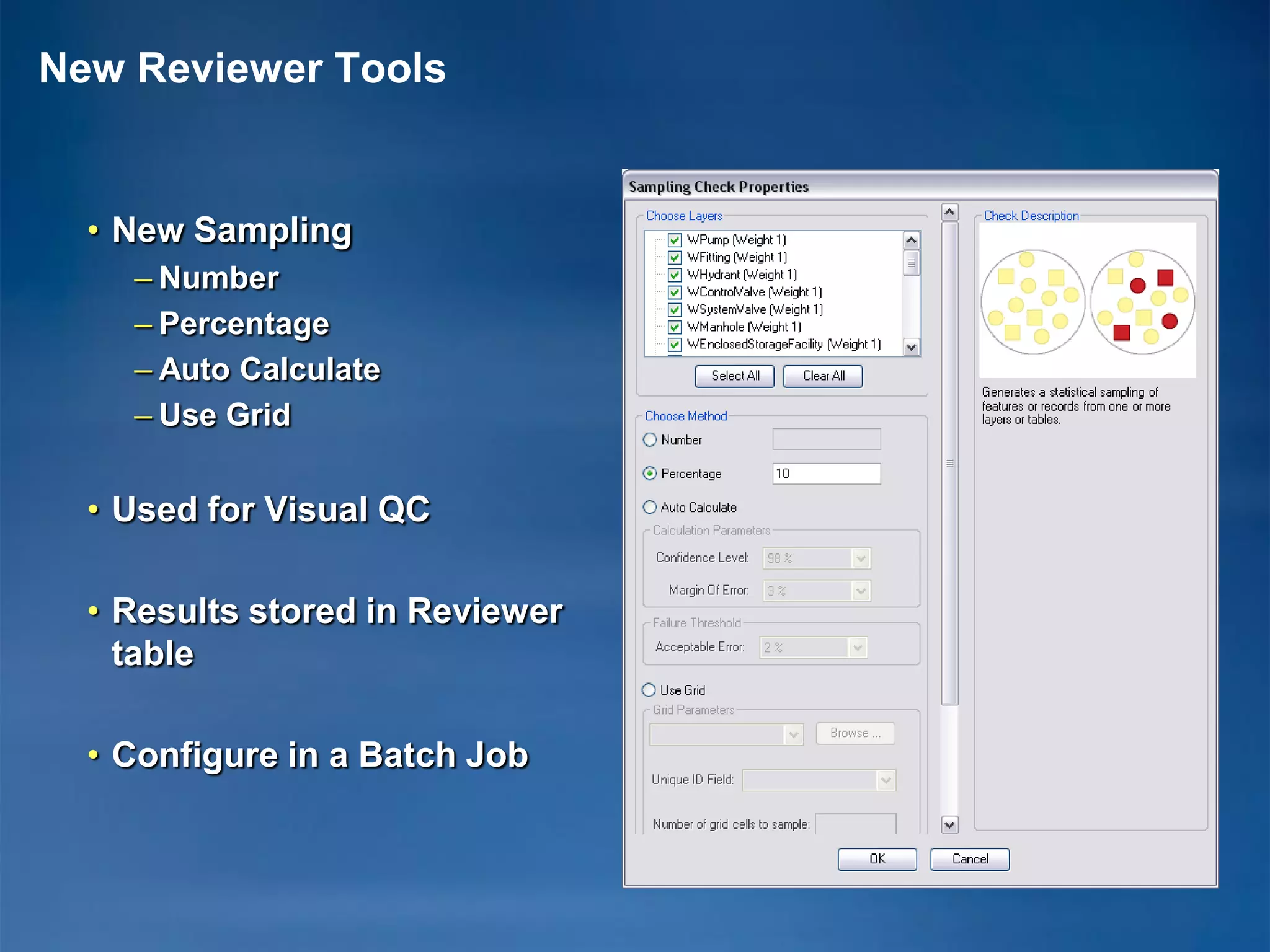Screen dimensions: 1270x952
Task: Click the Browse button in Grid Parameters
Action: coord(855,733)
